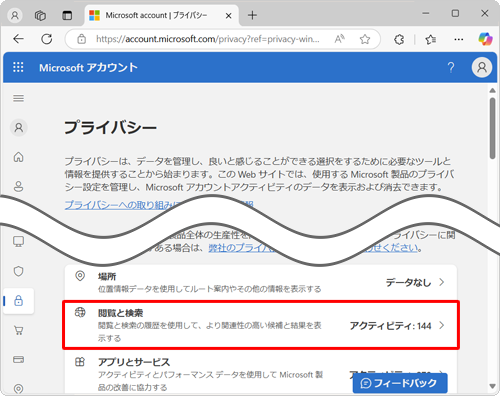The height and width of the screenshot is (396, 500).
Task: Launch Copilot from the toolbar
Action: coord(485,39)
